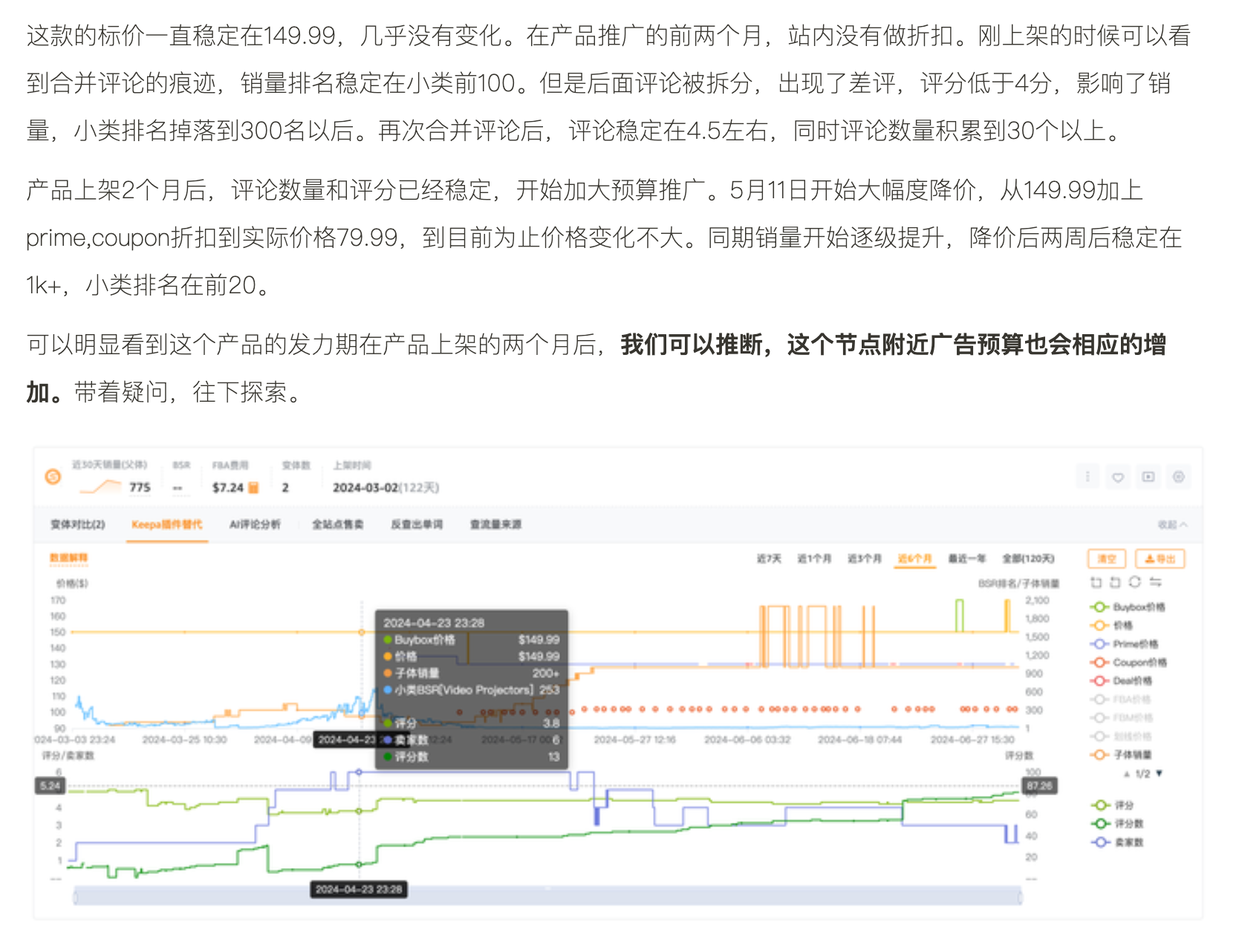Click the 数据解释 link
Viewport: 1242px width, 952px height.
(68, 558)
